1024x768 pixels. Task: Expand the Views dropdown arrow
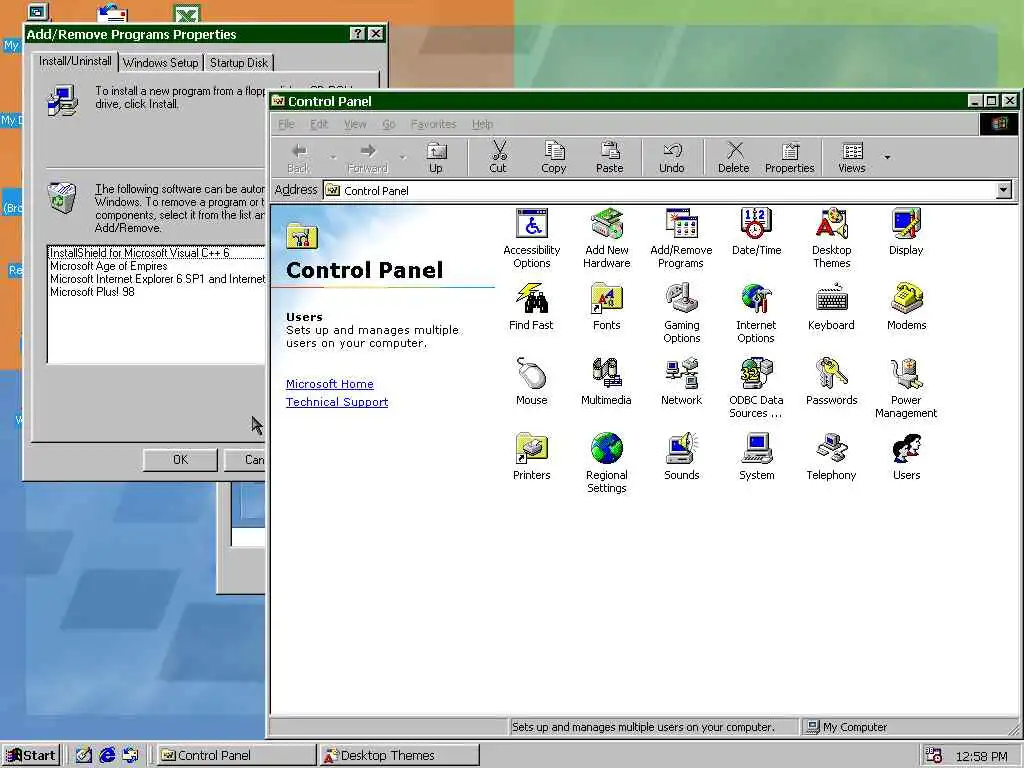(887, 157)
